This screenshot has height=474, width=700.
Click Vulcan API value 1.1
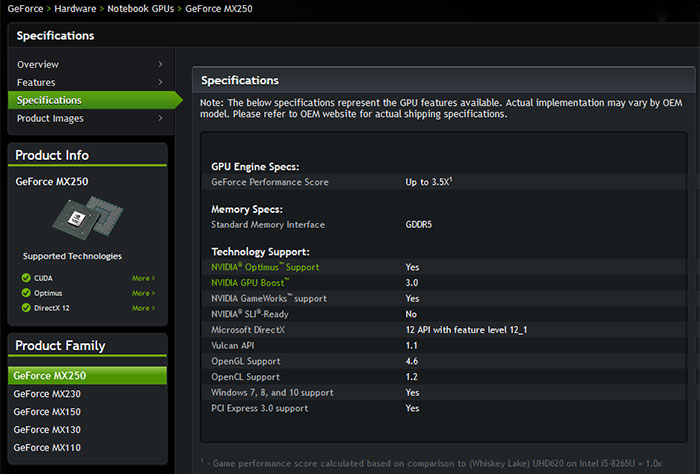point(412,345)
